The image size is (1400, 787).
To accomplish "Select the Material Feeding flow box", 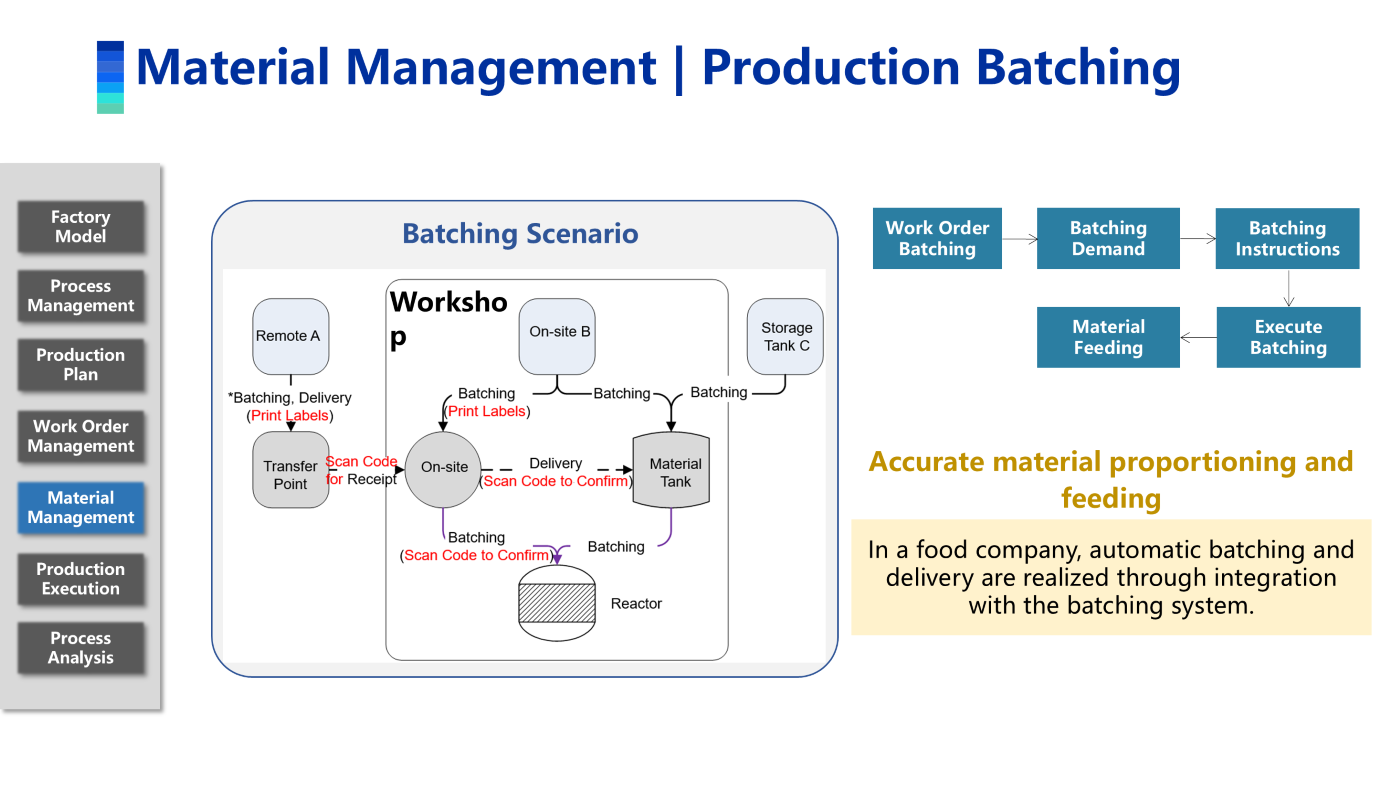I will 1108,338.
